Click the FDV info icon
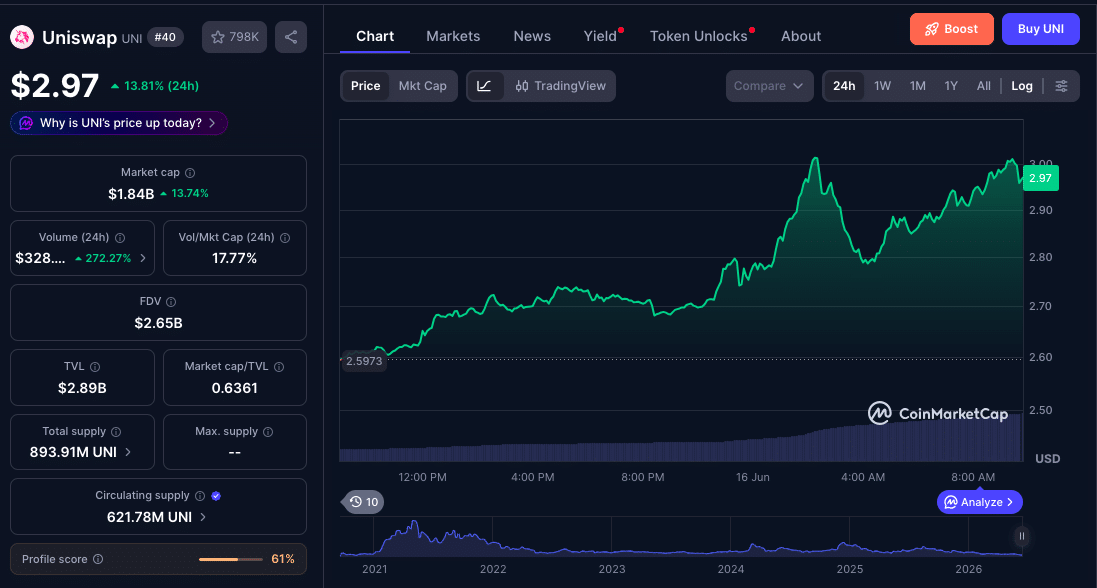1097x588 pixels. [x=171, y=302]
